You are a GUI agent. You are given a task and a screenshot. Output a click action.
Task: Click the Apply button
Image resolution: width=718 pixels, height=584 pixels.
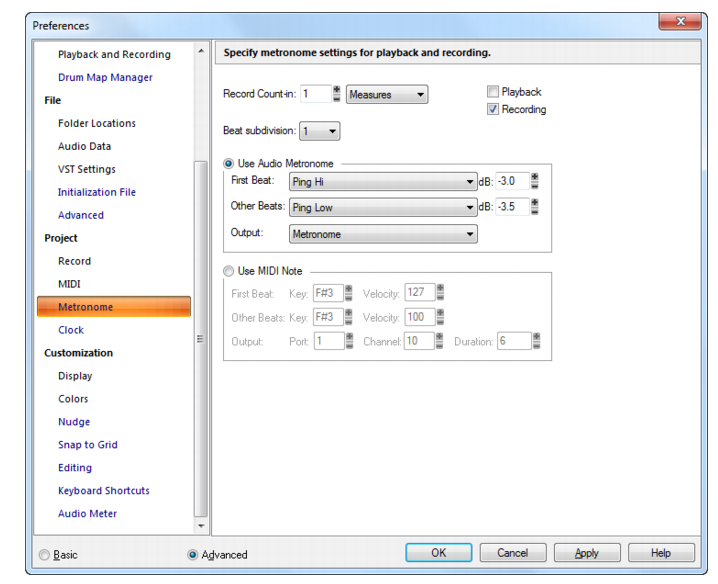tap(587, 553)
